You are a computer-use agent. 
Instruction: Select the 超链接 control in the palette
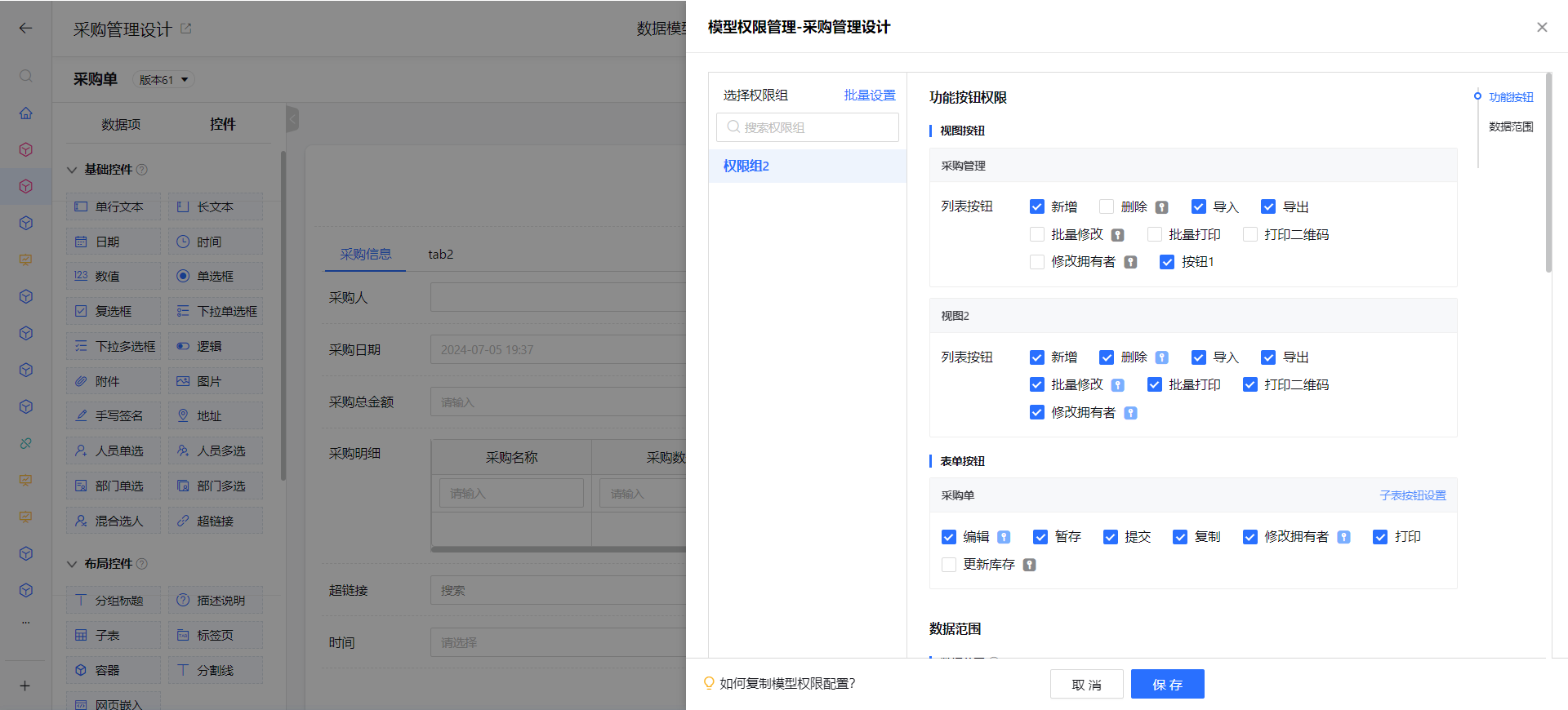click(x=216, y=521)
